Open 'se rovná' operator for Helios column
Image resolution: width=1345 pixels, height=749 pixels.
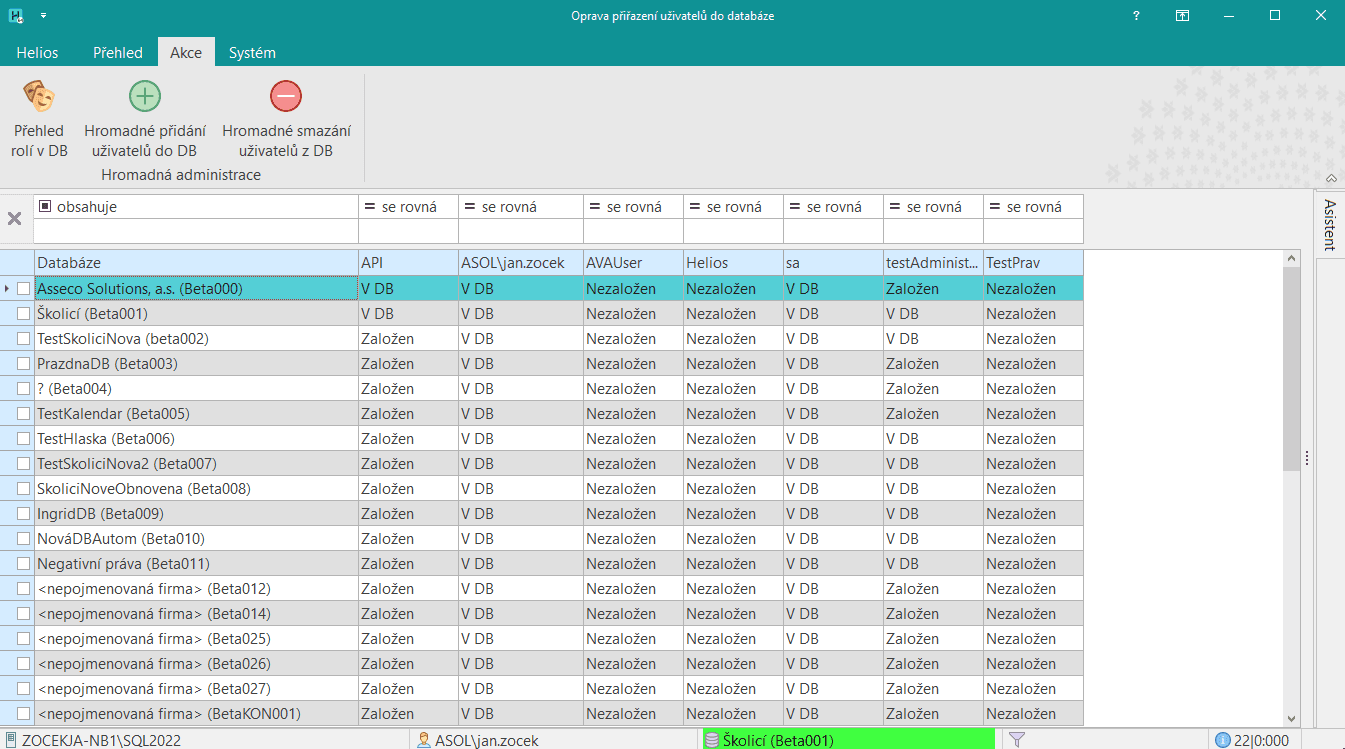pos(733,207)
